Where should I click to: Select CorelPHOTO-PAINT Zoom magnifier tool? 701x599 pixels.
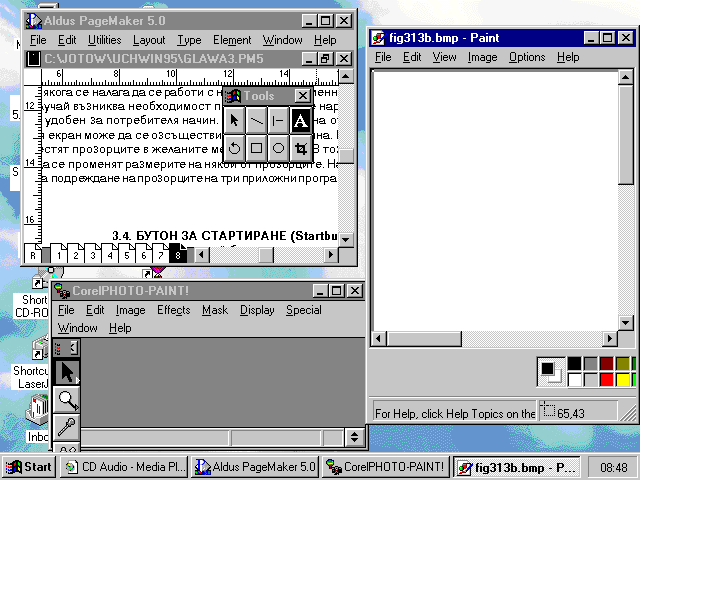tap(67, 400)
